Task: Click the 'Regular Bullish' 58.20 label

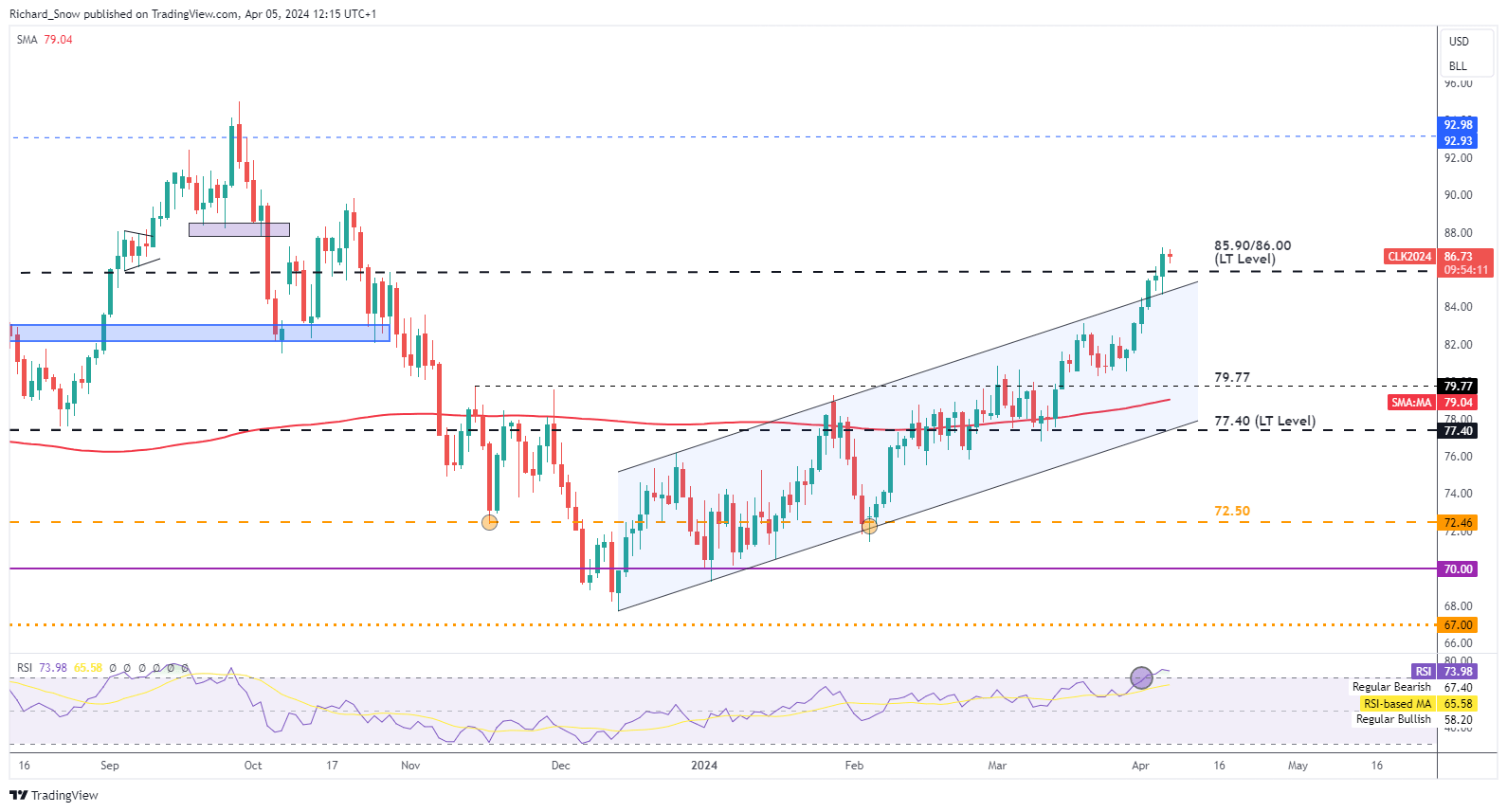Action: [x=1414, y=719]
